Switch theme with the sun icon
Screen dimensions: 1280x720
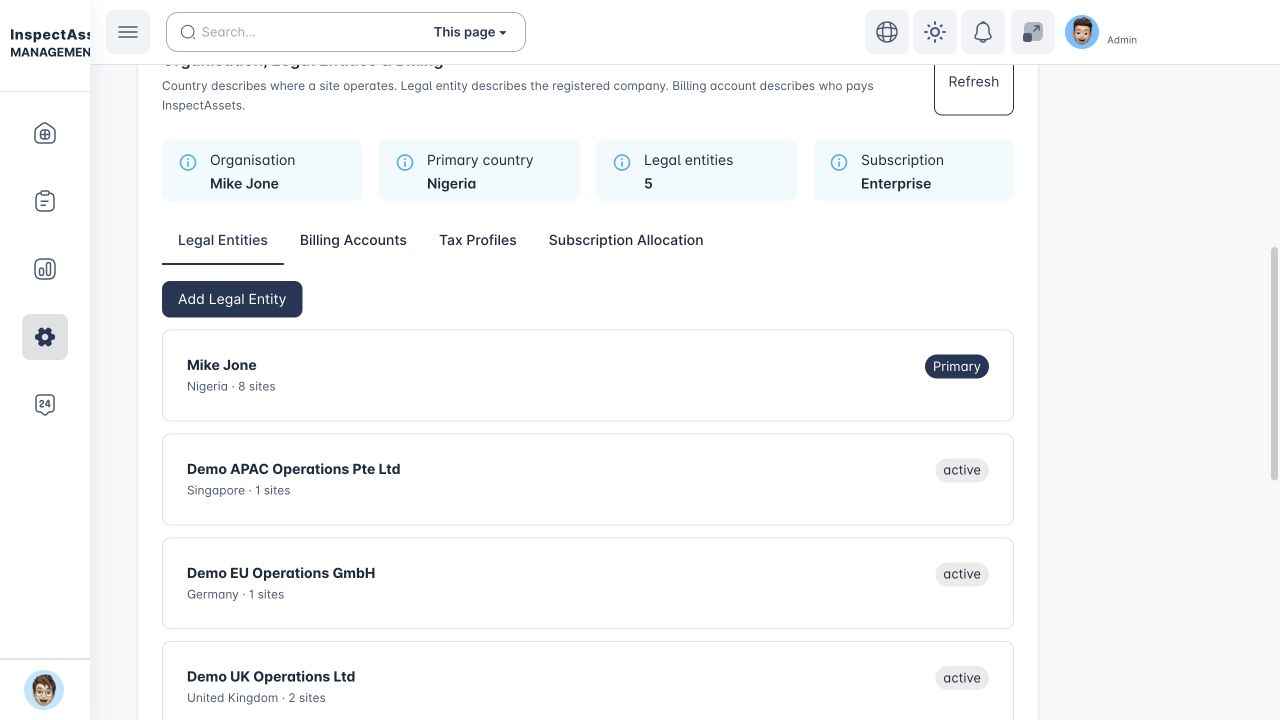point(935,32)
